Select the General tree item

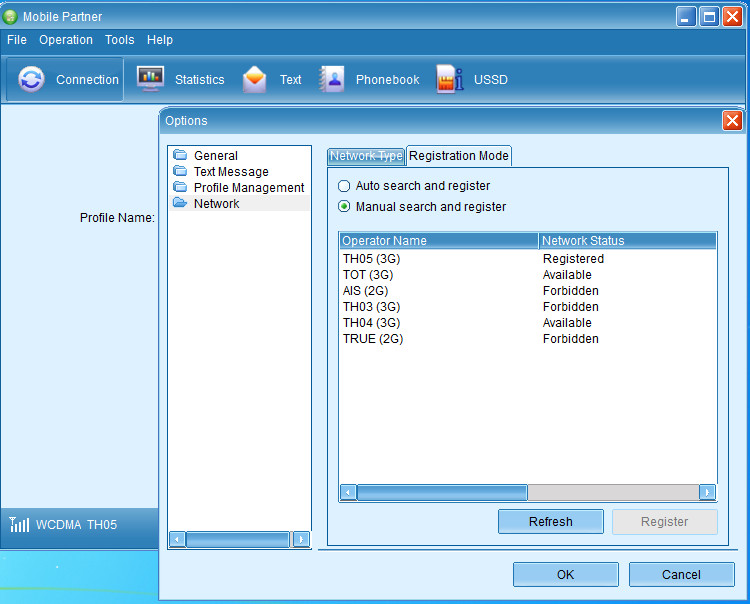coord(216,155)
